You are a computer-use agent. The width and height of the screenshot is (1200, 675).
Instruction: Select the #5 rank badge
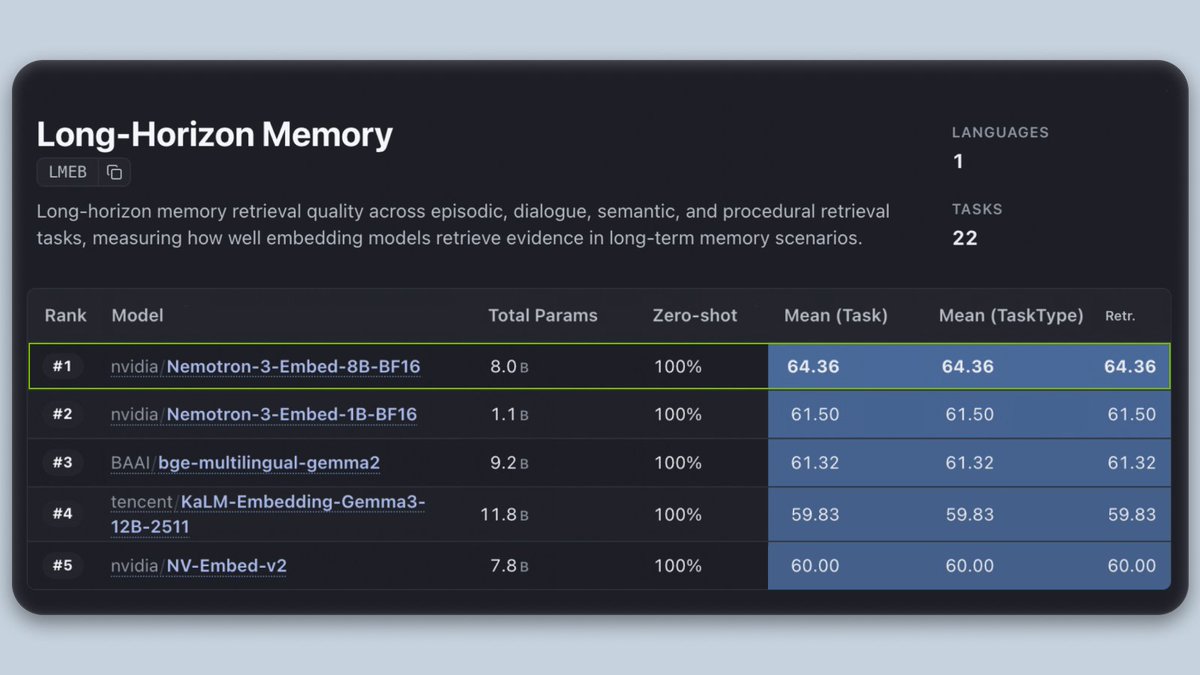62,566
